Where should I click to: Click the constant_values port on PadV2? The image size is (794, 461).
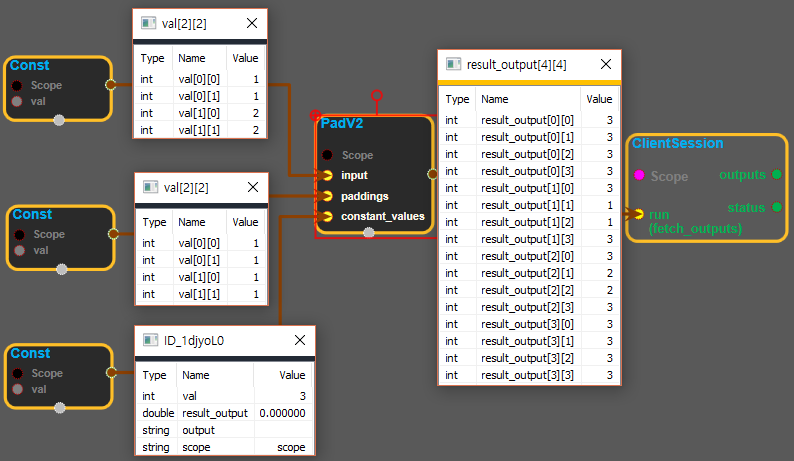pos(327,215)
